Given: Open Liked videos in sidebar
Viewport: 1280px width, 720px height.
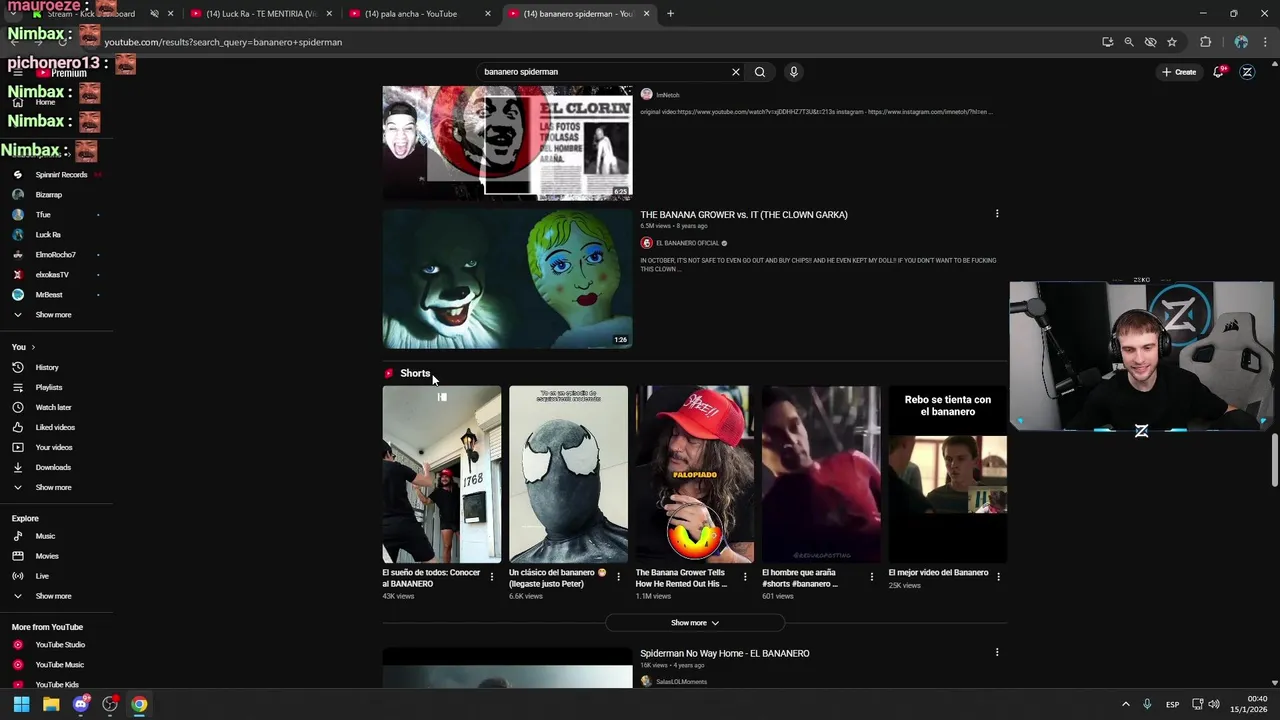Looking at the screenshot, I should click(x=55, y=427).
